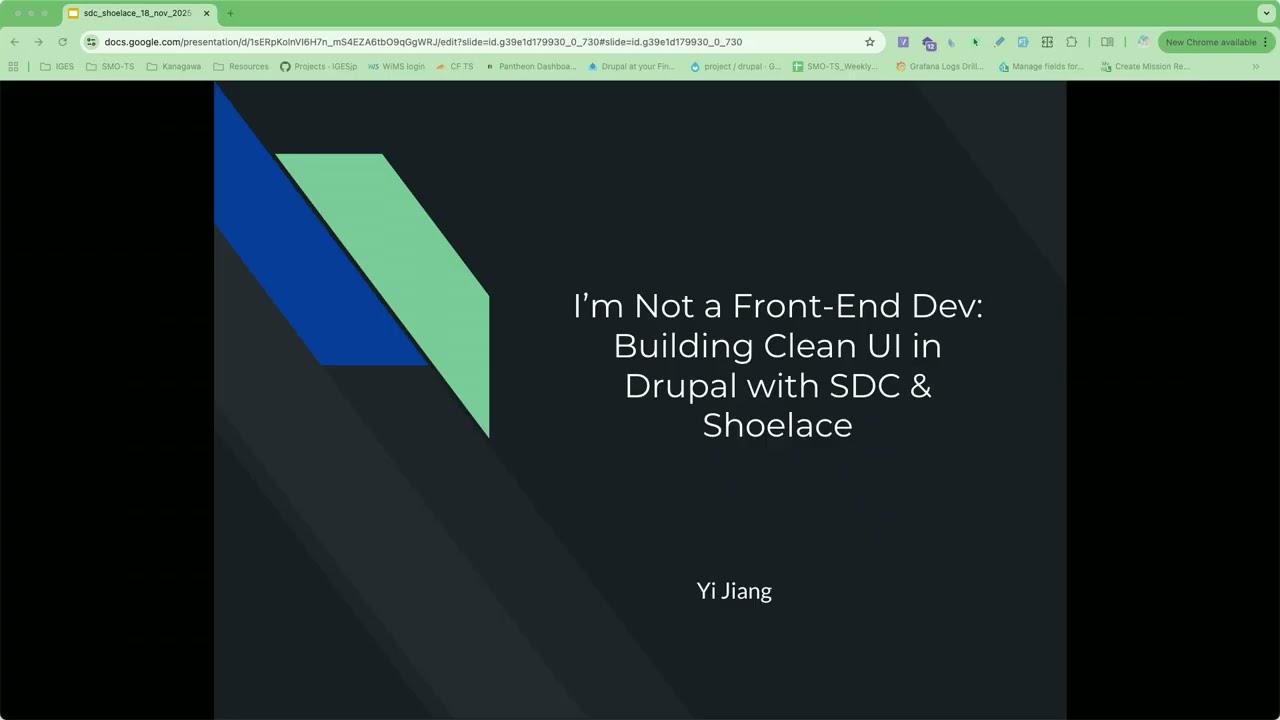Click the split-arrows extension icon
The width and height of the screenshot is (1280, 720).
1047,42
